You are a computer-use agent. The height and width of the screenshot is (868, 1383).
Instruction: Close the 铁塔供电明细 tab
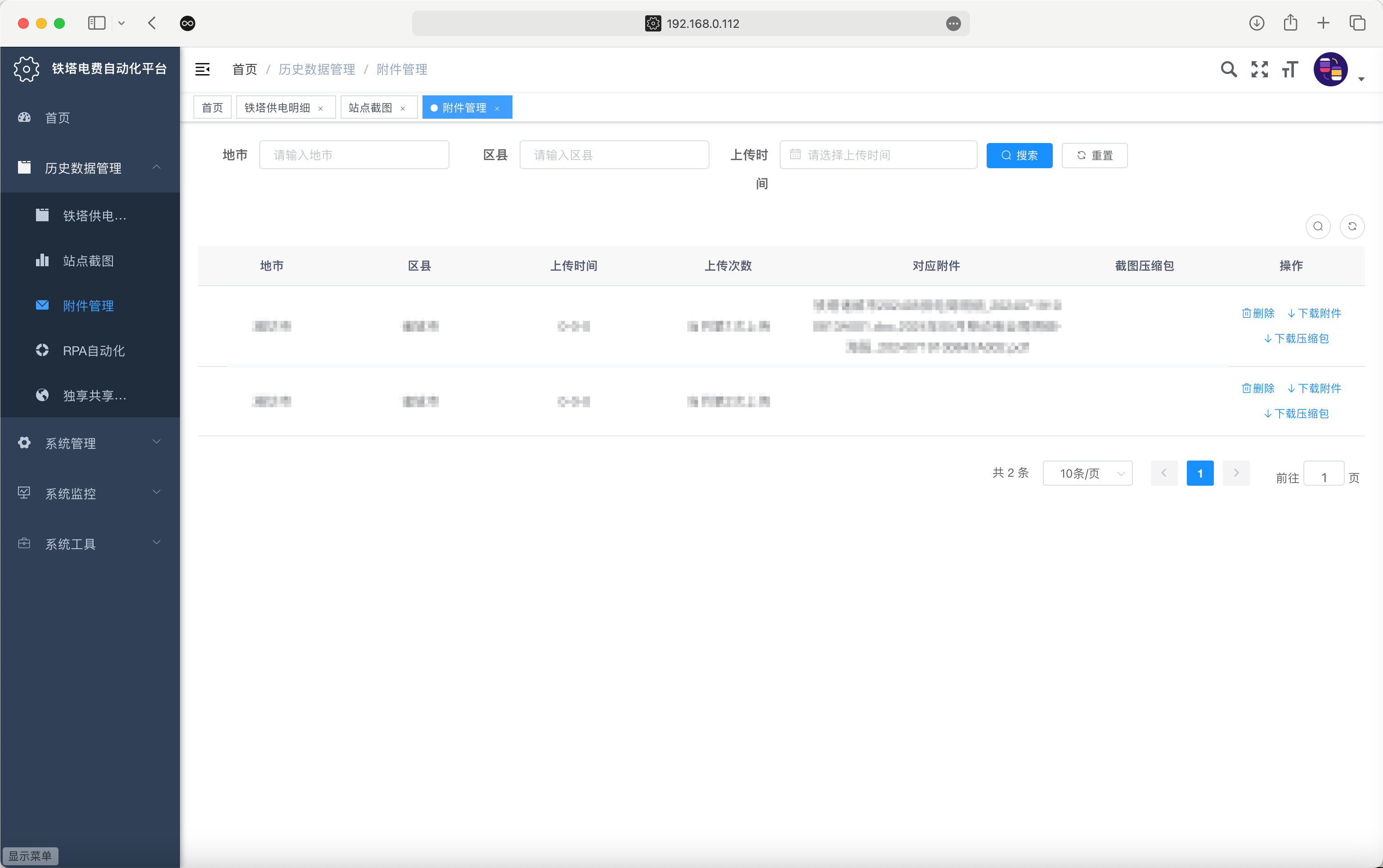point(320,108)
